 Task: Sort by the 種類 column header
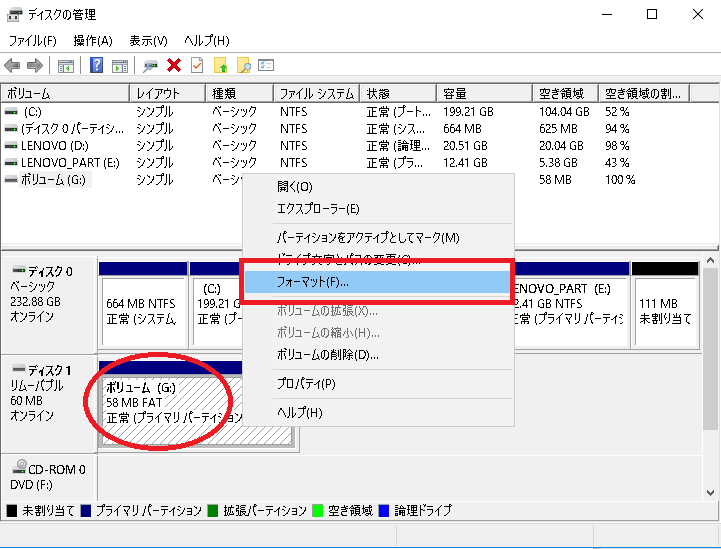(x=240, y=93)
